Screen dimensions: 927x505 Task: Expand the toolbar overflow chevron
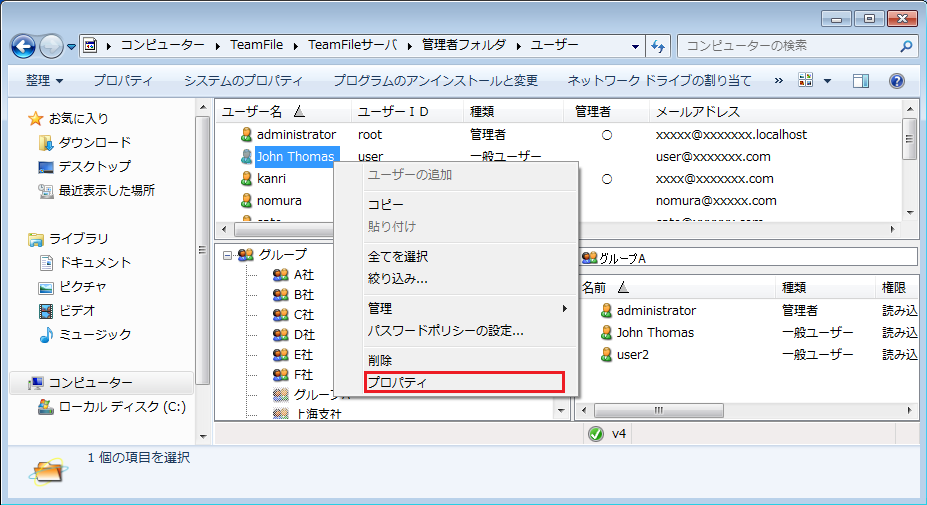[779, 80]
